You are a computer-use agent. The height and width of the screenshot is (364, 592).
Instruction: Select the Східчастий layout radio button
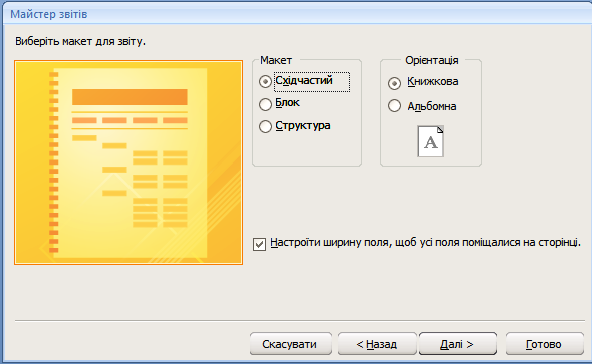click(265, 82)
